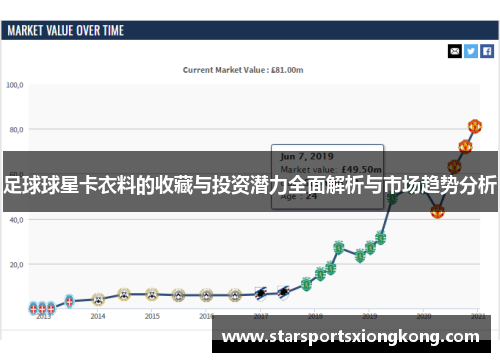Screen dimensions: 500x362
Task: Click the 80,0 y-axis label
Action: pos(16,130)
